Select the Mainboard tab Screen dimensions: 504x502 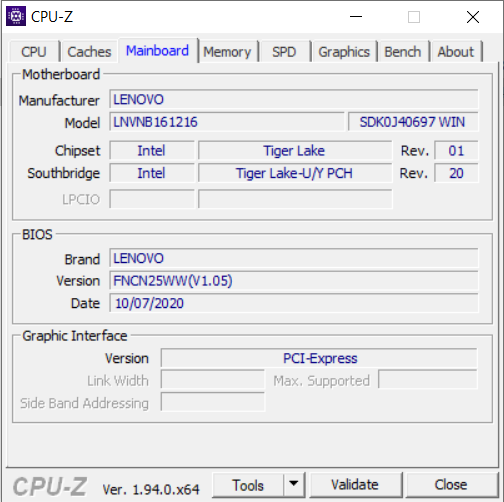(x=157, y=51)
